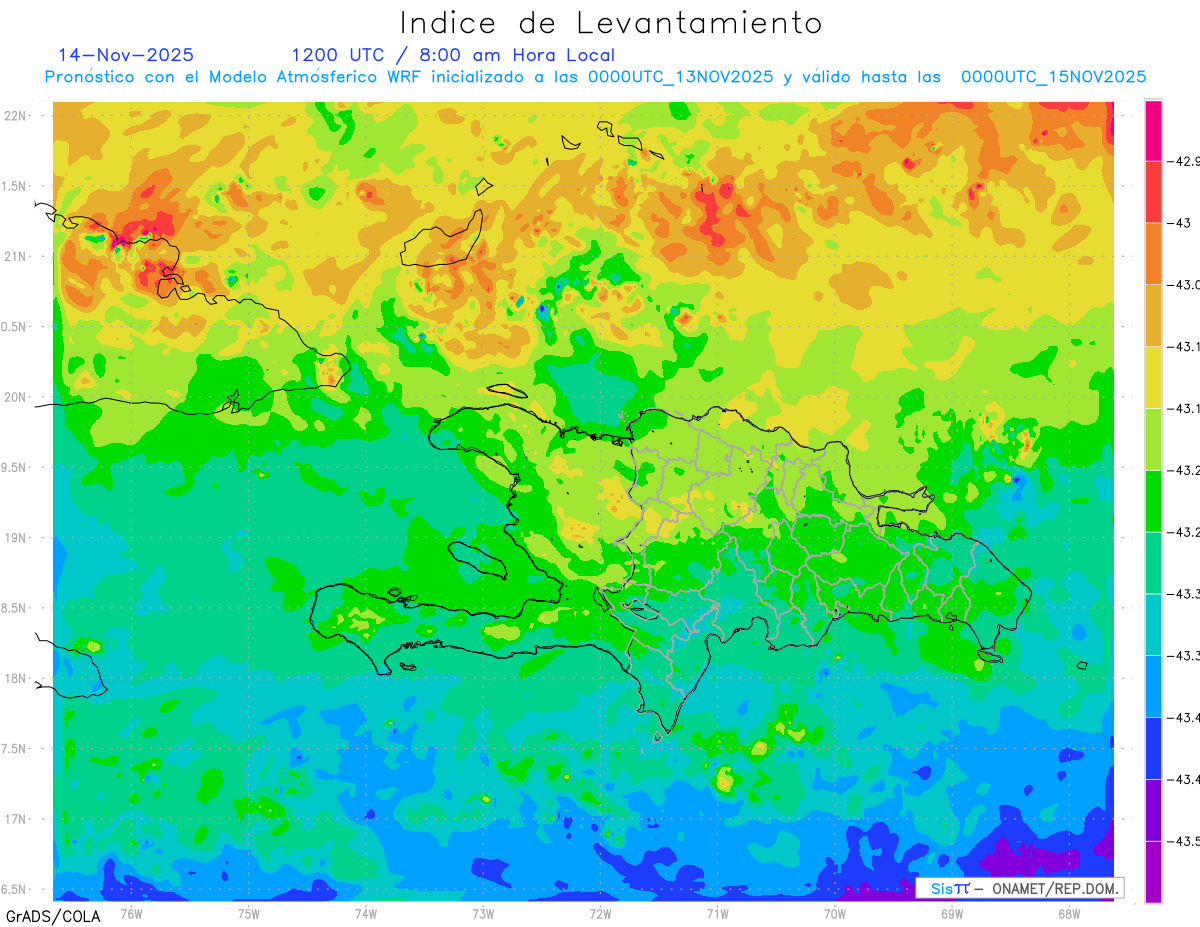Click '1200 UTC / 8:00 am Hora Local'
This screenshot has height=927, width=1200.
point(453,55)
